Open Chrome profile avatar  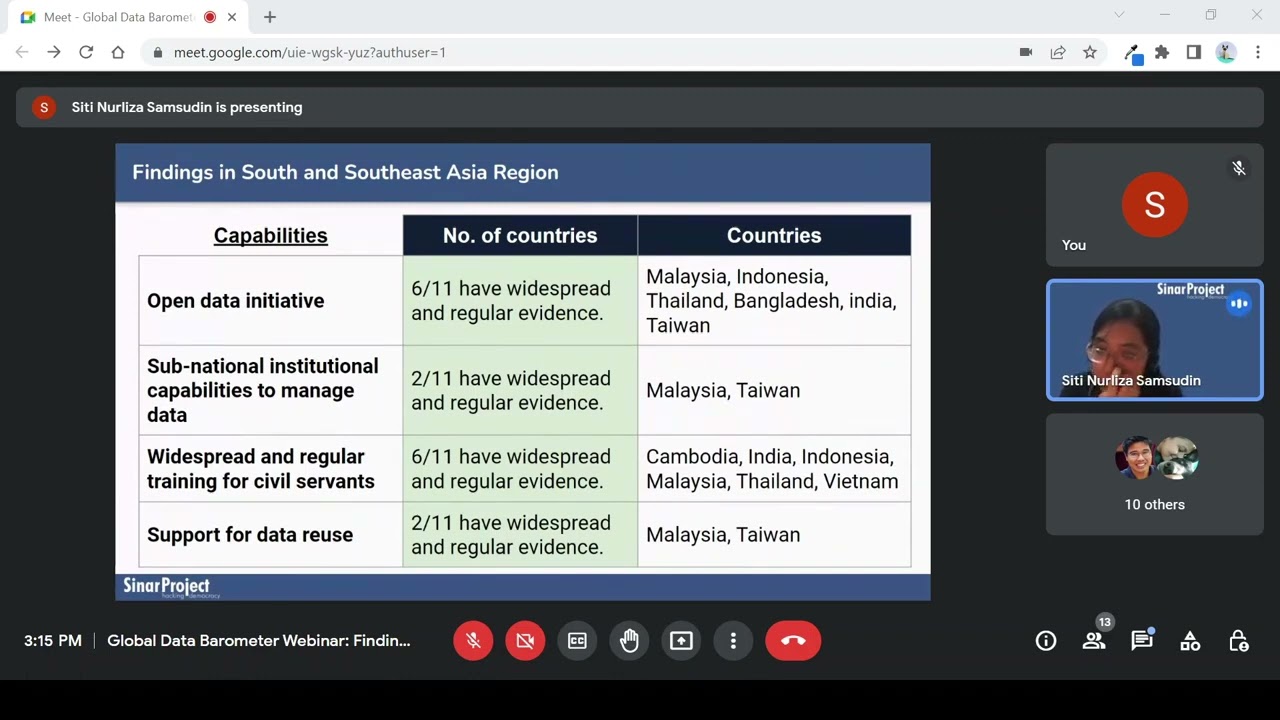[1226, 52]
